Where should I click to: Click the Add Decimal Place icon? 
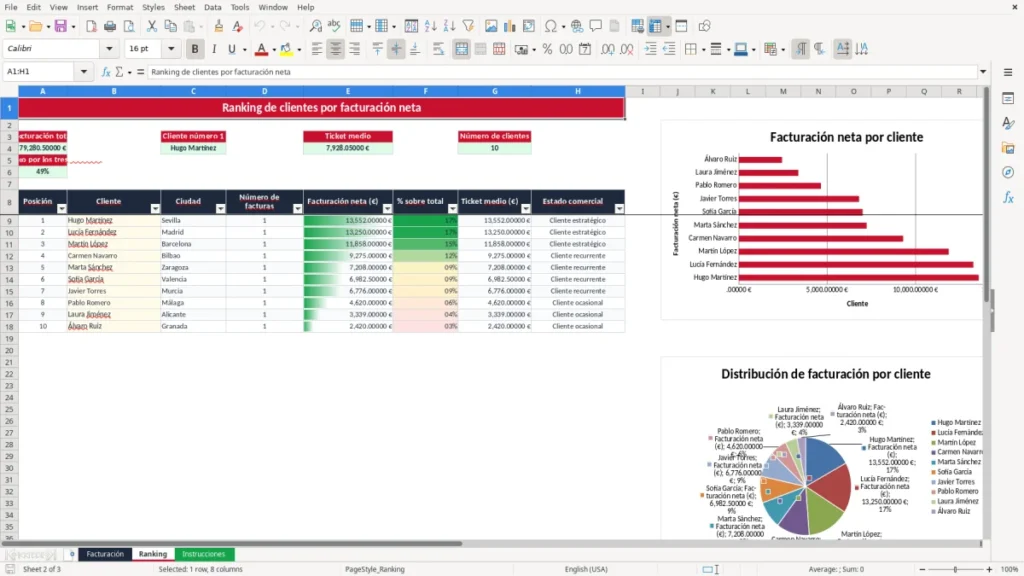pos(608,49)
